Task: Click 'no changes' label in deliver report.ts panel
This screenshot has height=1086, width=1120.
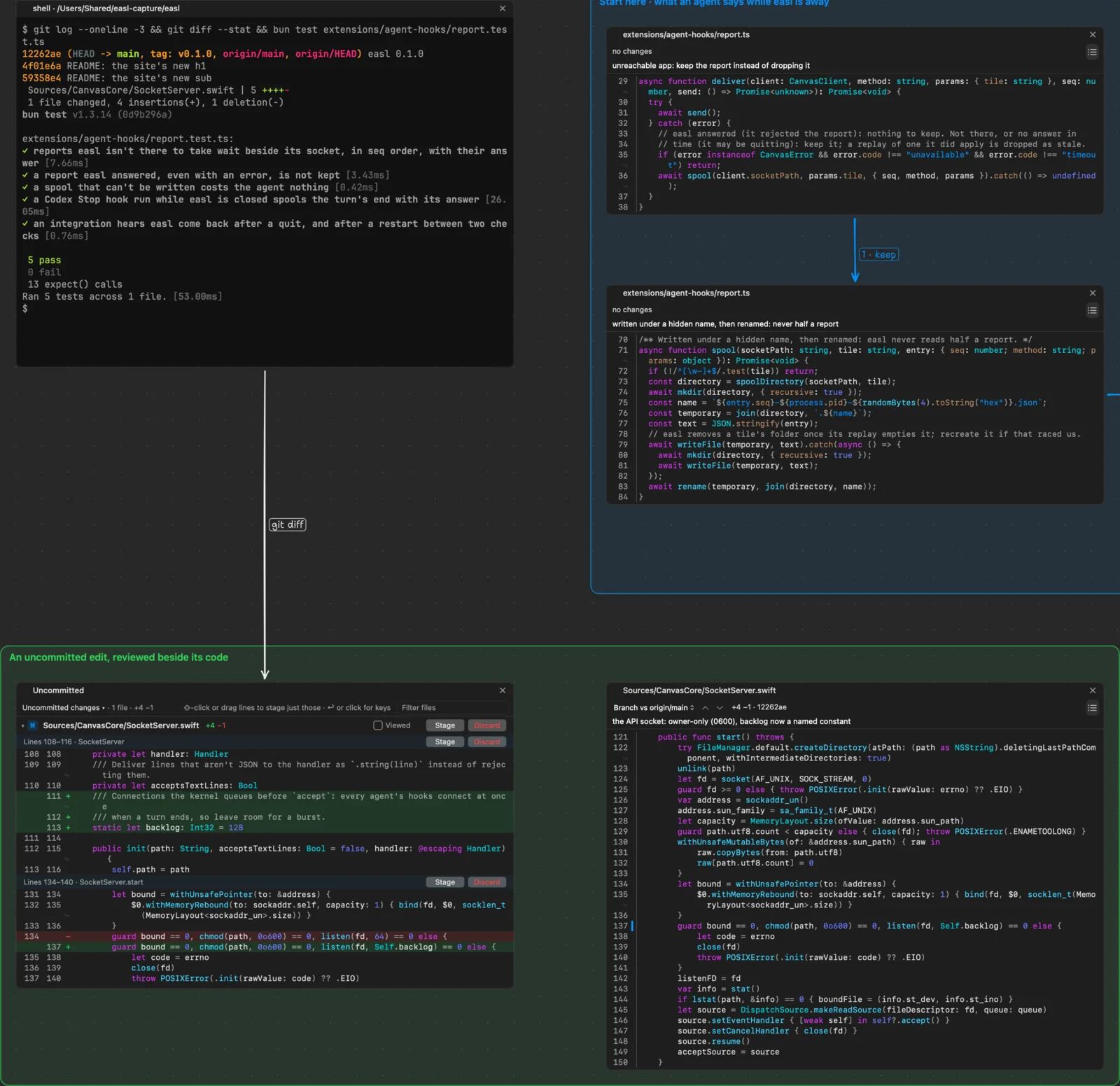Action: click(x=632, y=52)
